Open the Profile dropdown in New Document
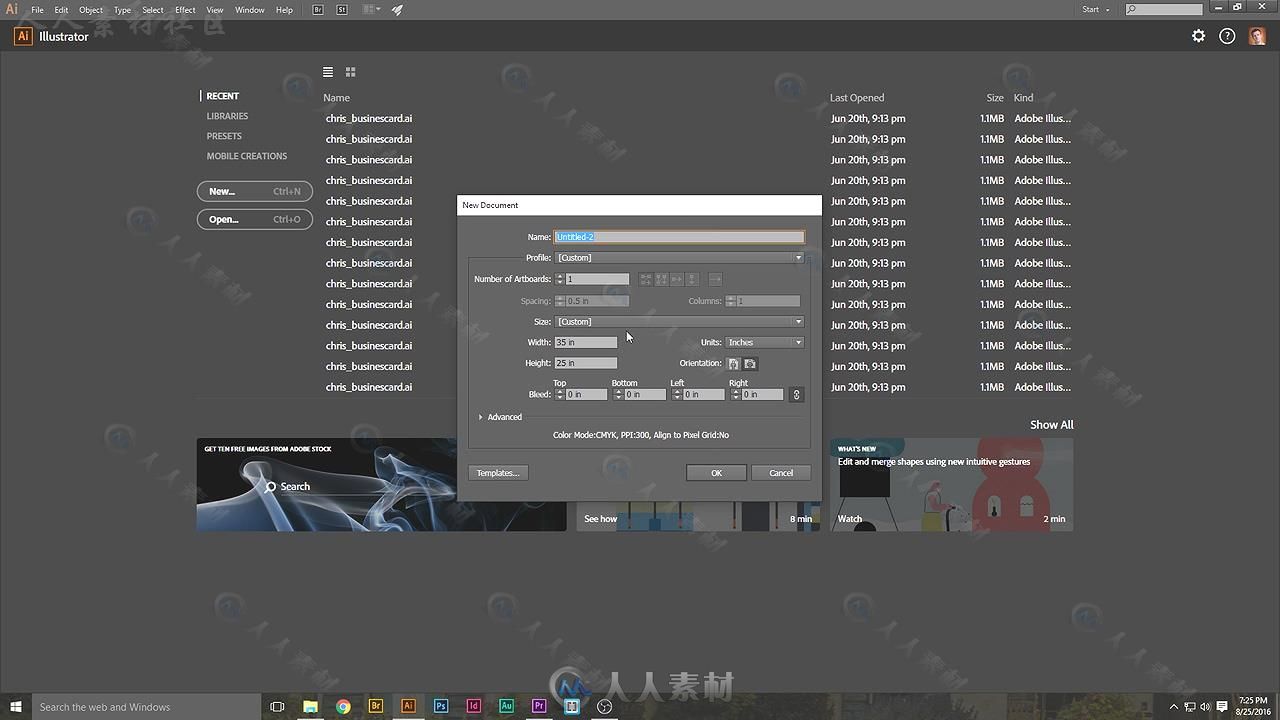This screenshot has height=720, width=1280. [x=679, y=258]
